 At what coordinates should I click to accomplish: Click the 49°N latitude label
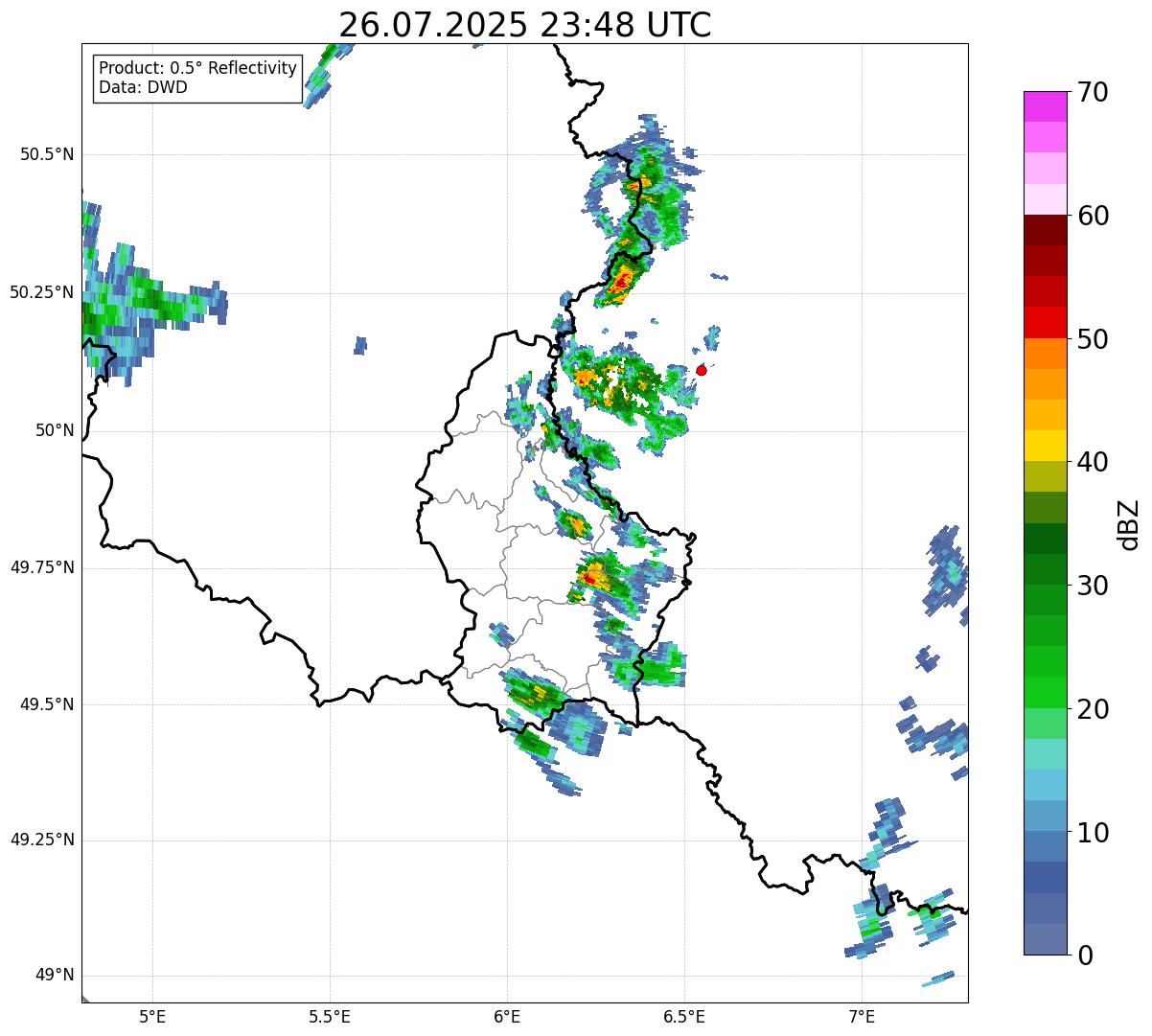[x=55, y=975]
